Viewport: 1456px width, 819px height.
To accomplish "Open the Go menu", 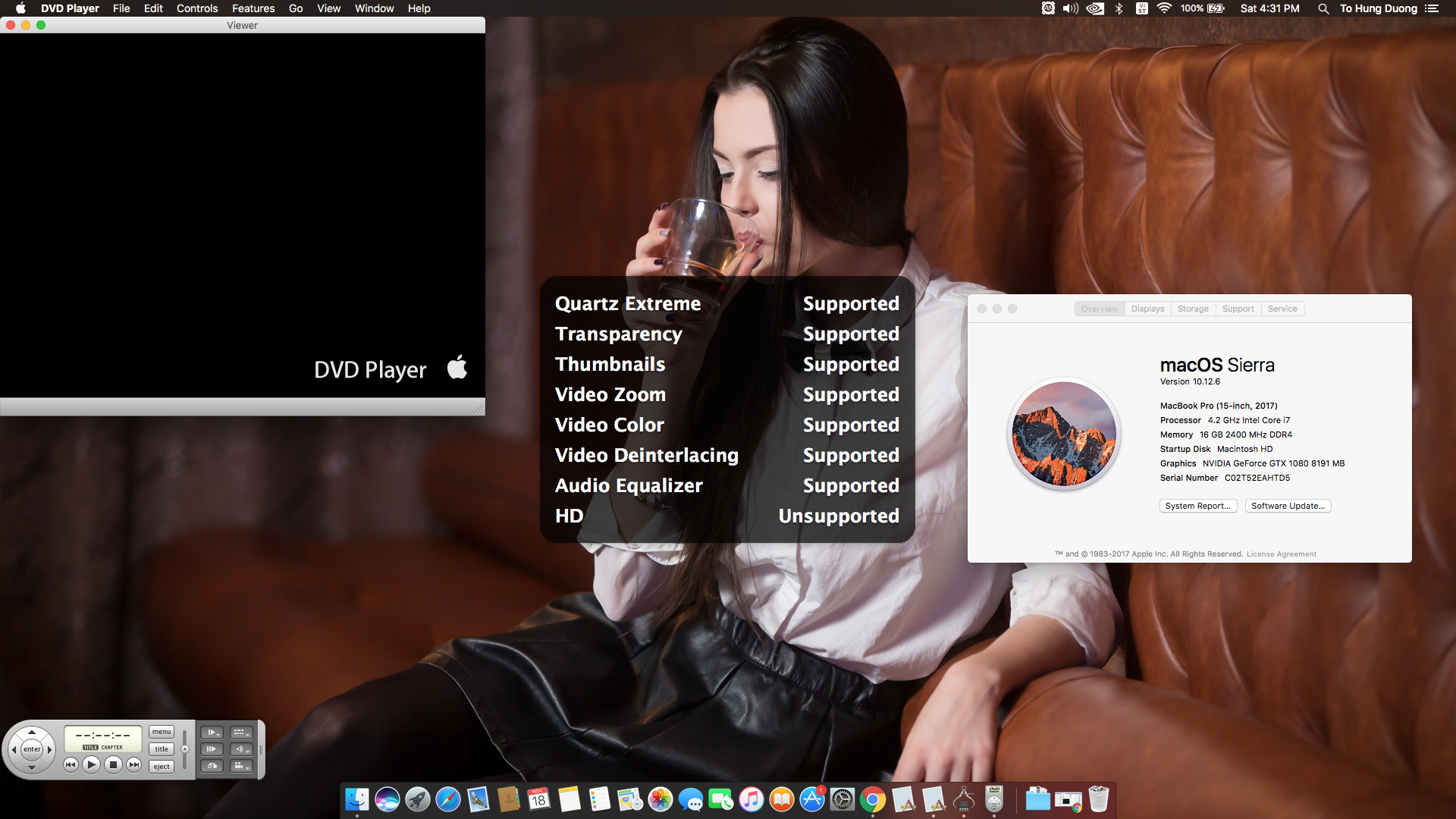I will (296, 8).
